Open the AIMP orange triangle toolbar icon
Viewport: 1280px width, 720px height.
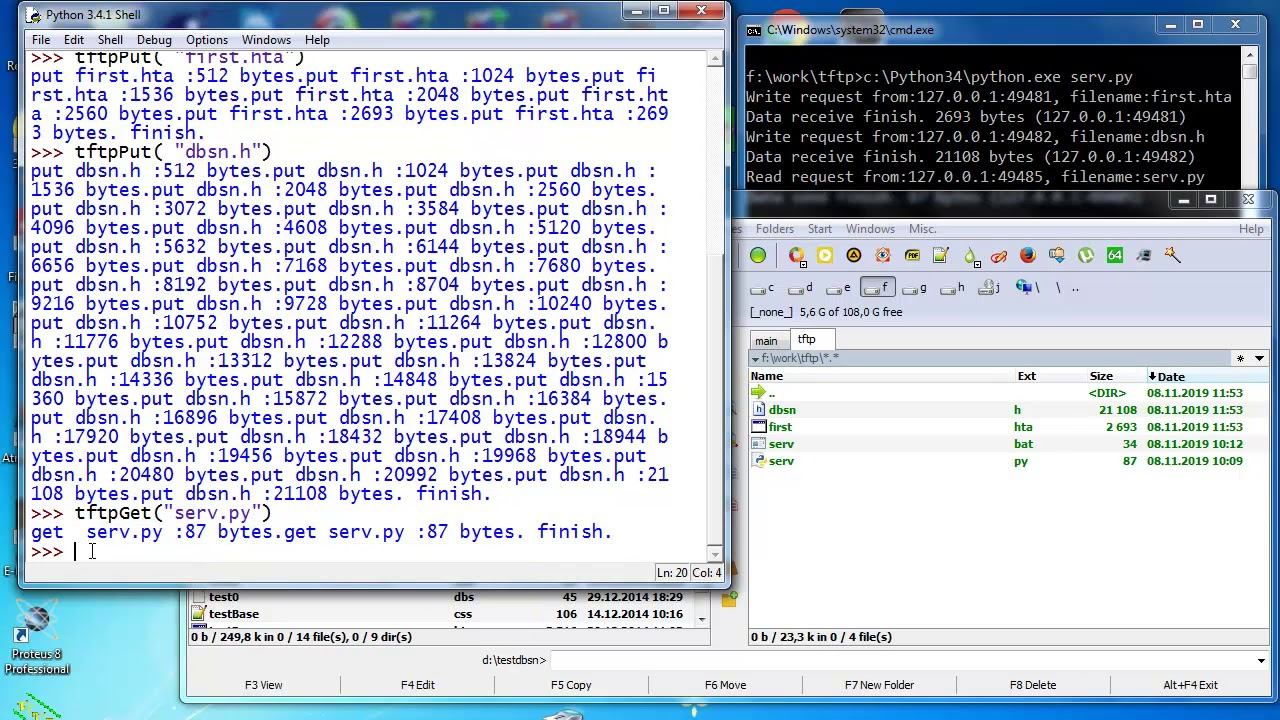[854, 256]
